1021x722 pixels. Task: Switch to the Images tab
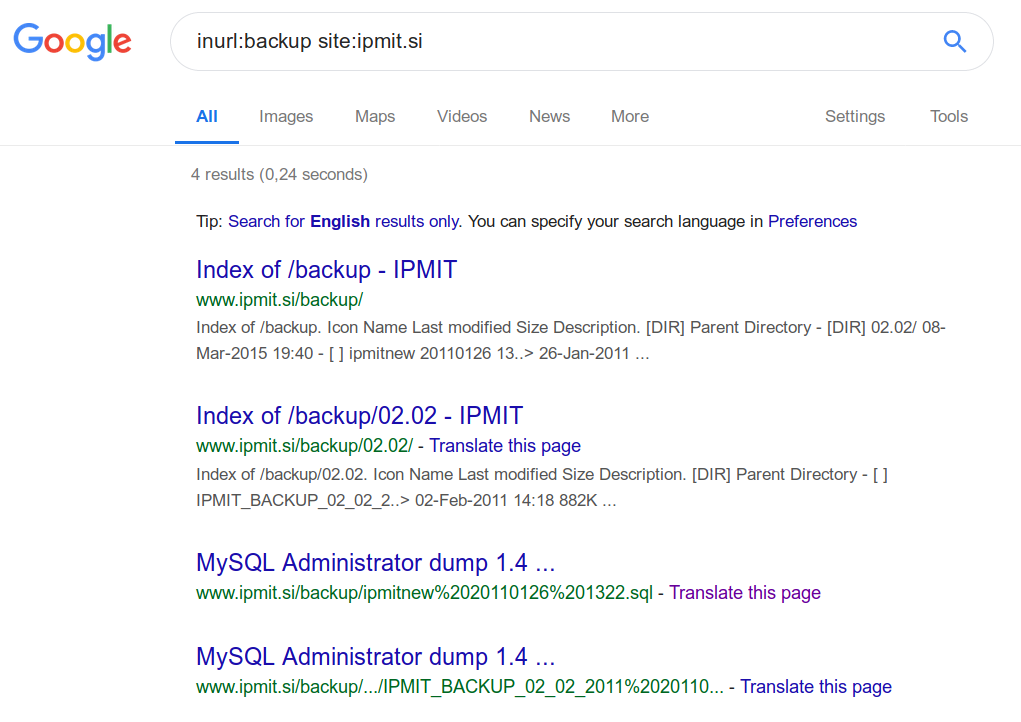click(286, 117)
